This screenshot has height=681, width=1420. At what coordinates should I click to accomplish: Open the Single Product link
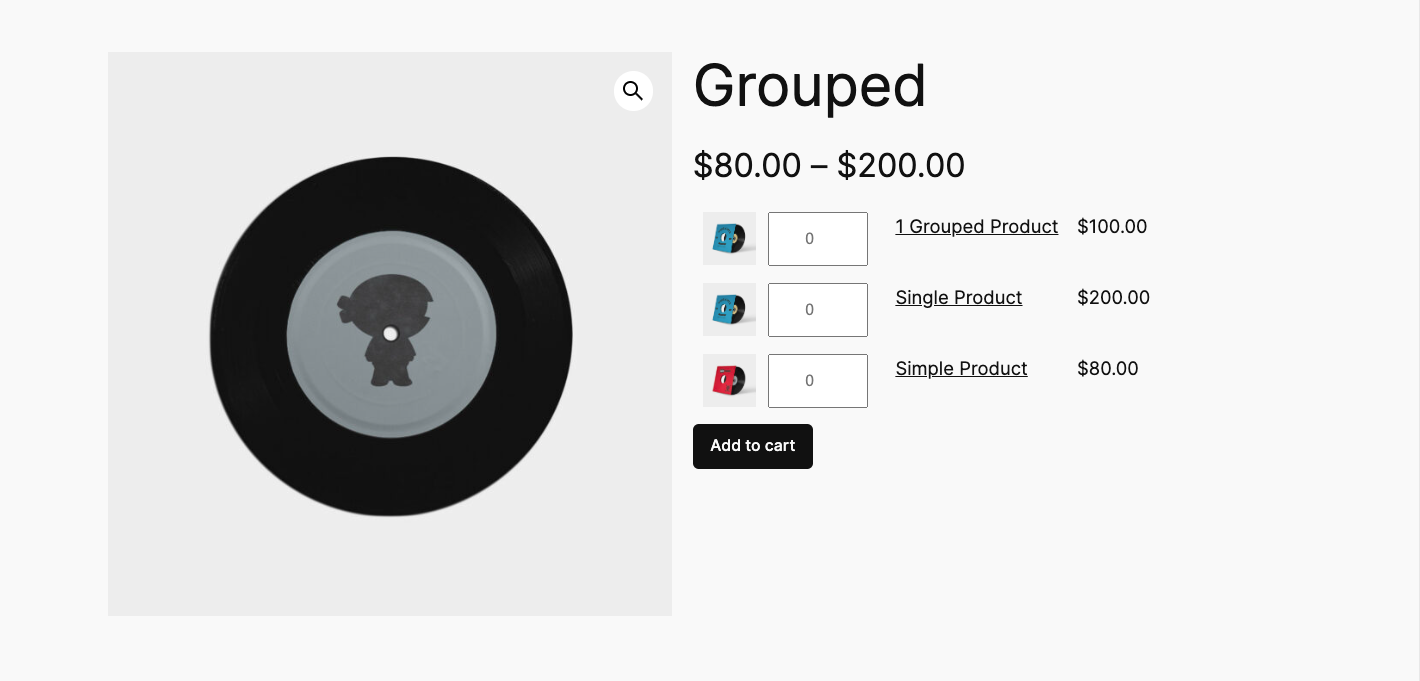[x=958, y=298]
